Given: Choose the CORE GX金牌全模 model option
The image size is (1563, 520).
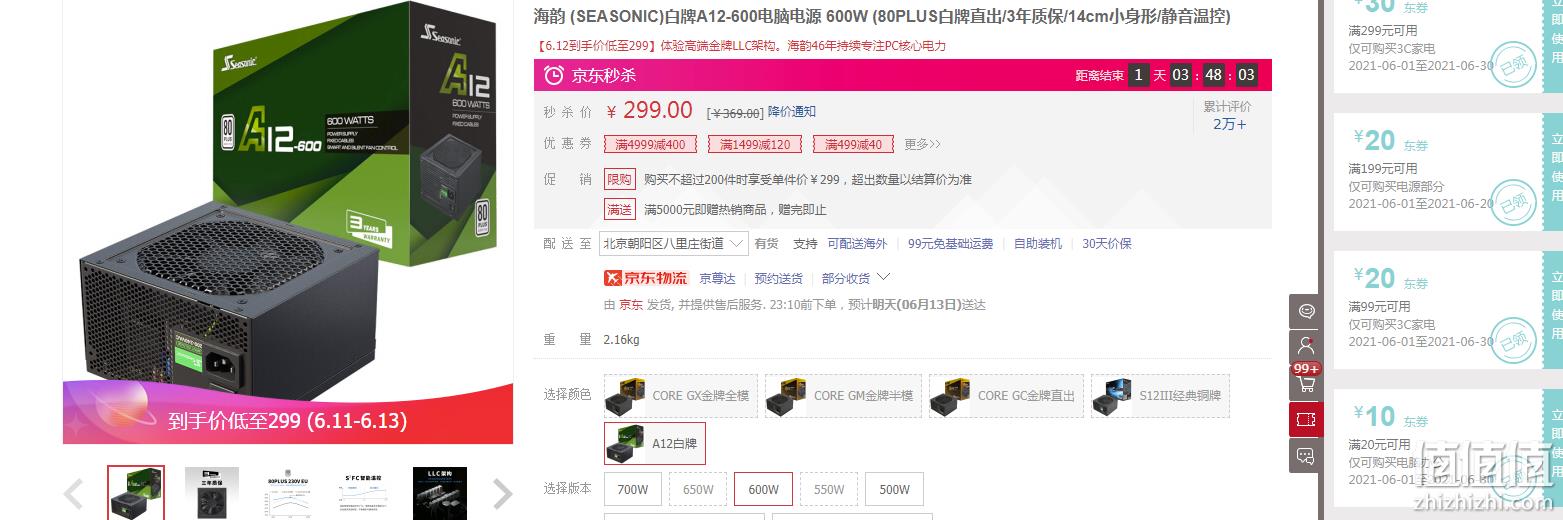Looking at the screenshot, I should pyautogui.click(x=680, y=396).
